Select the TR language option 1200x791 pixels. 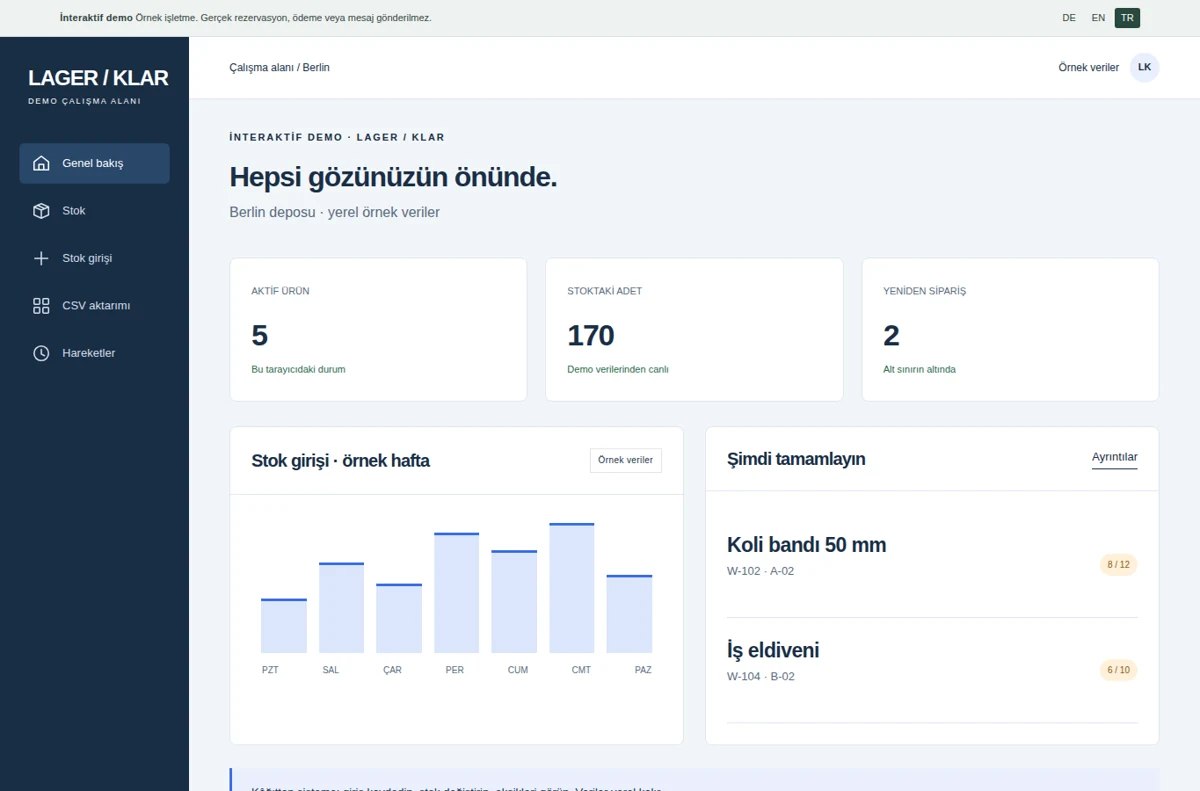pyautogui.click(x=1127, y=18)
